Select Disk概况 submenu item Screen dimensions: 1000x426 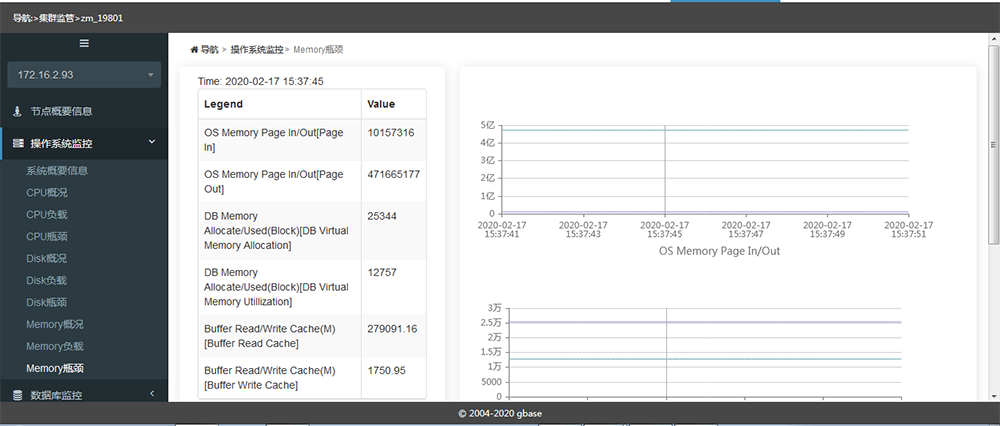[x=46, y=259]
